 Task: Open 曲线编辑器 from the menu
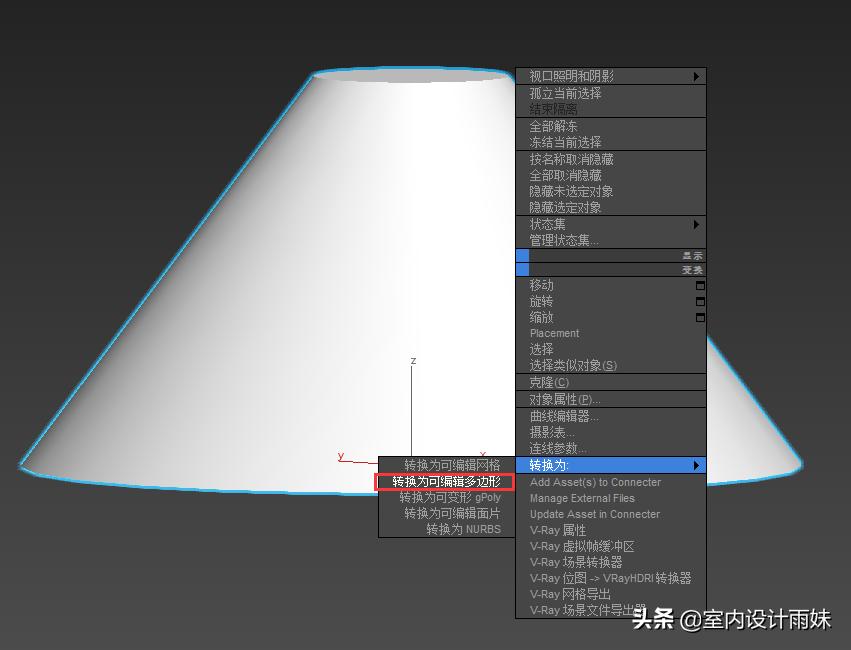pyautogui.click(x=565, y=416)
